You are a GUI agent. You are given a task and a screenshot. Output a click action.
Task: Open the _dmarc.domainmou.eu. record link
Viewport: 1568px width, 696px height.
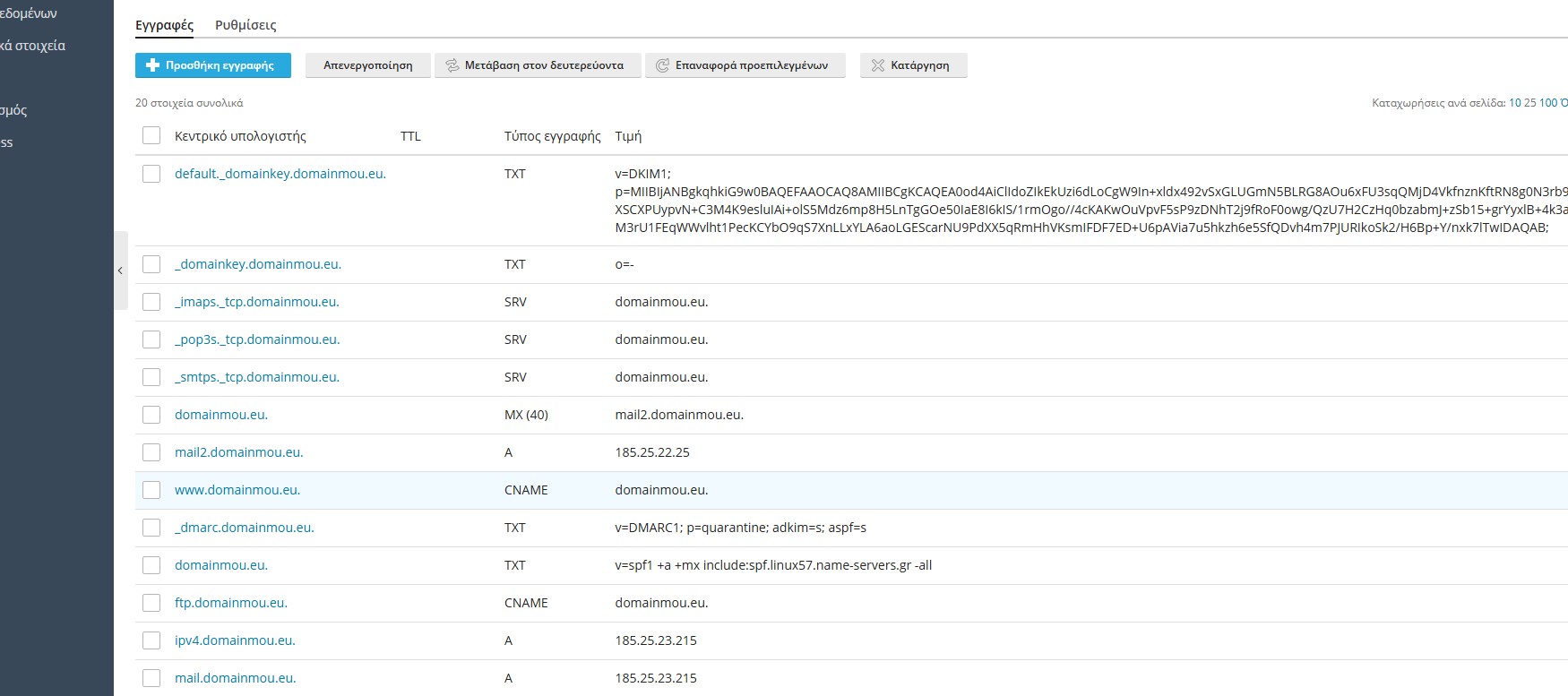coord(244,528)
